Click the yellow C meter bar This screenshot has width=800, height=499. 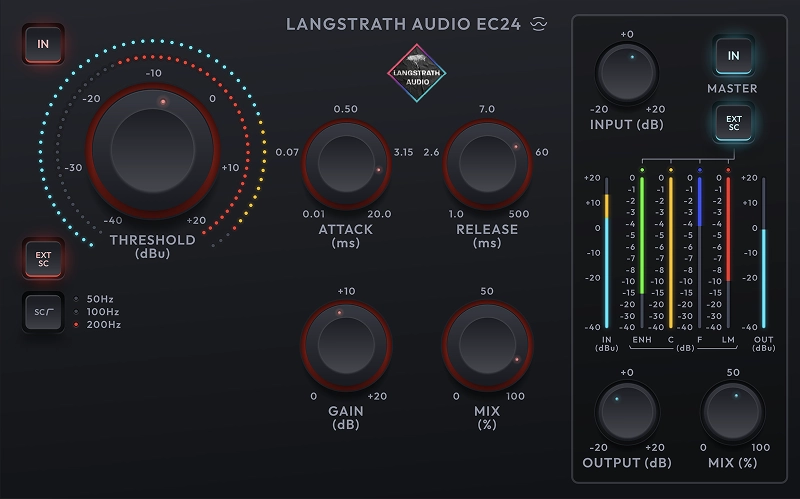pos(670,253)
